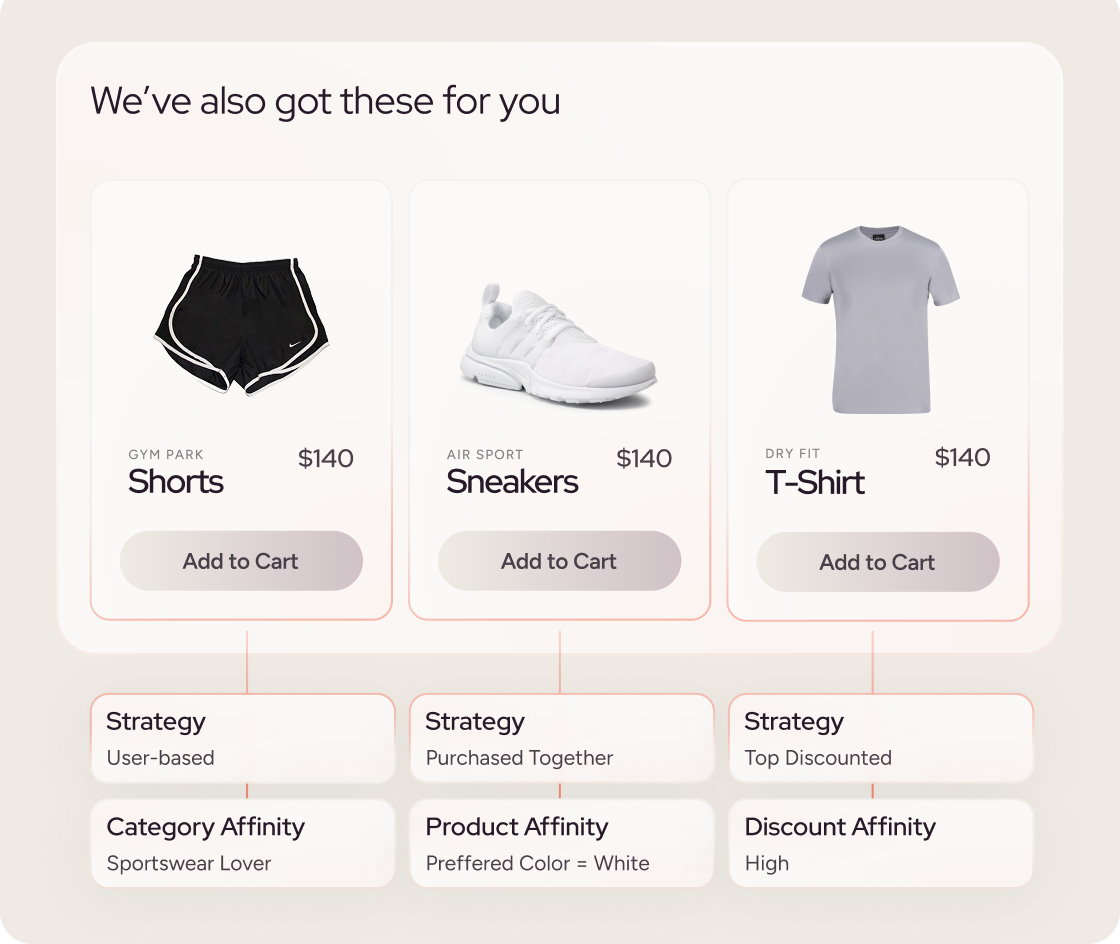Click the T-Shirt product title
This screenshot has height=944, width=1120.
click(815, 482)
